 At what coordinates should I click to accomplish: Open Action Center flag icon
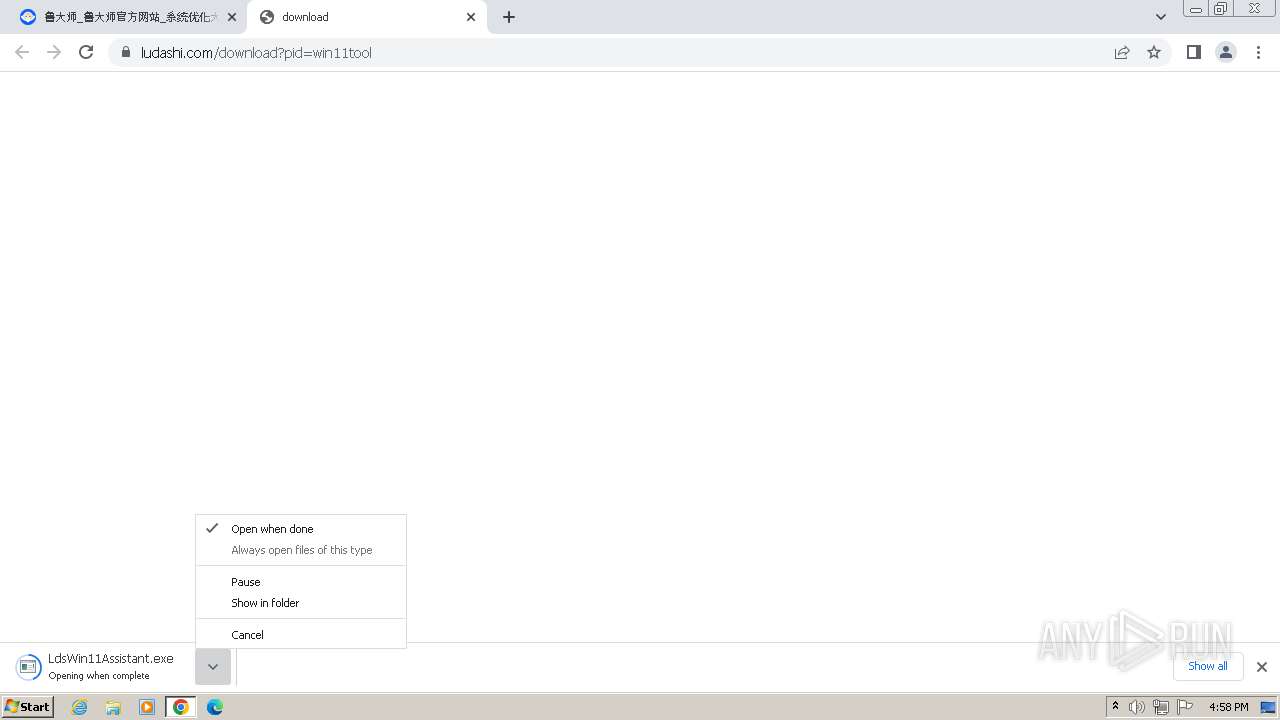click(x=1185, y=707)
